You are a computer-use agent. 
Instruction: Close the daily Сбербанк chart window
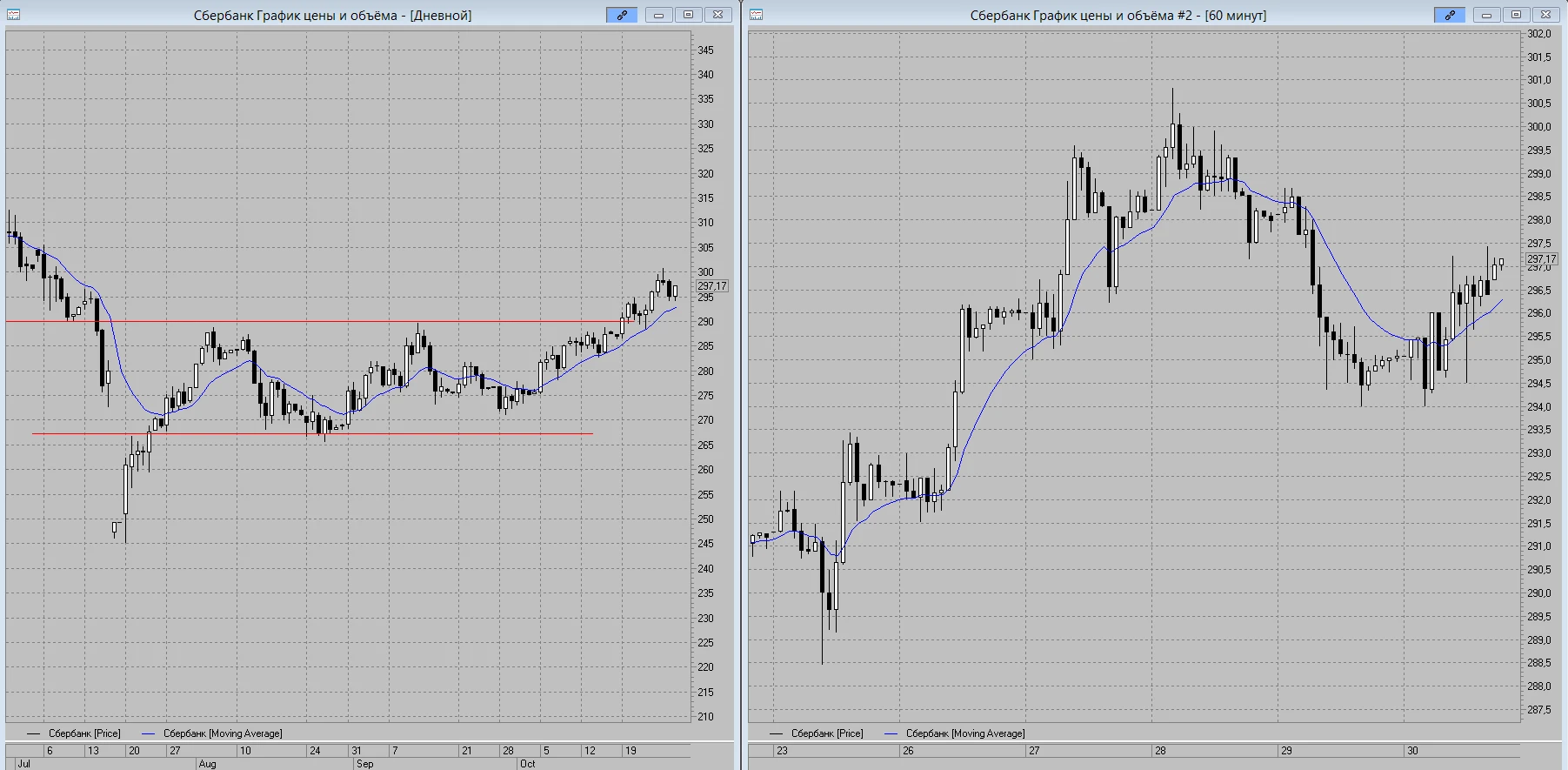pyautogui.click(x=717, y=15)
